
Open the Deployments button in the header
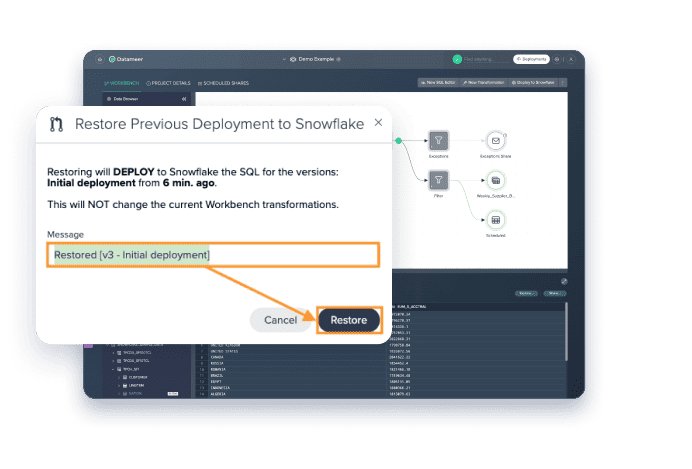point(531,59)
